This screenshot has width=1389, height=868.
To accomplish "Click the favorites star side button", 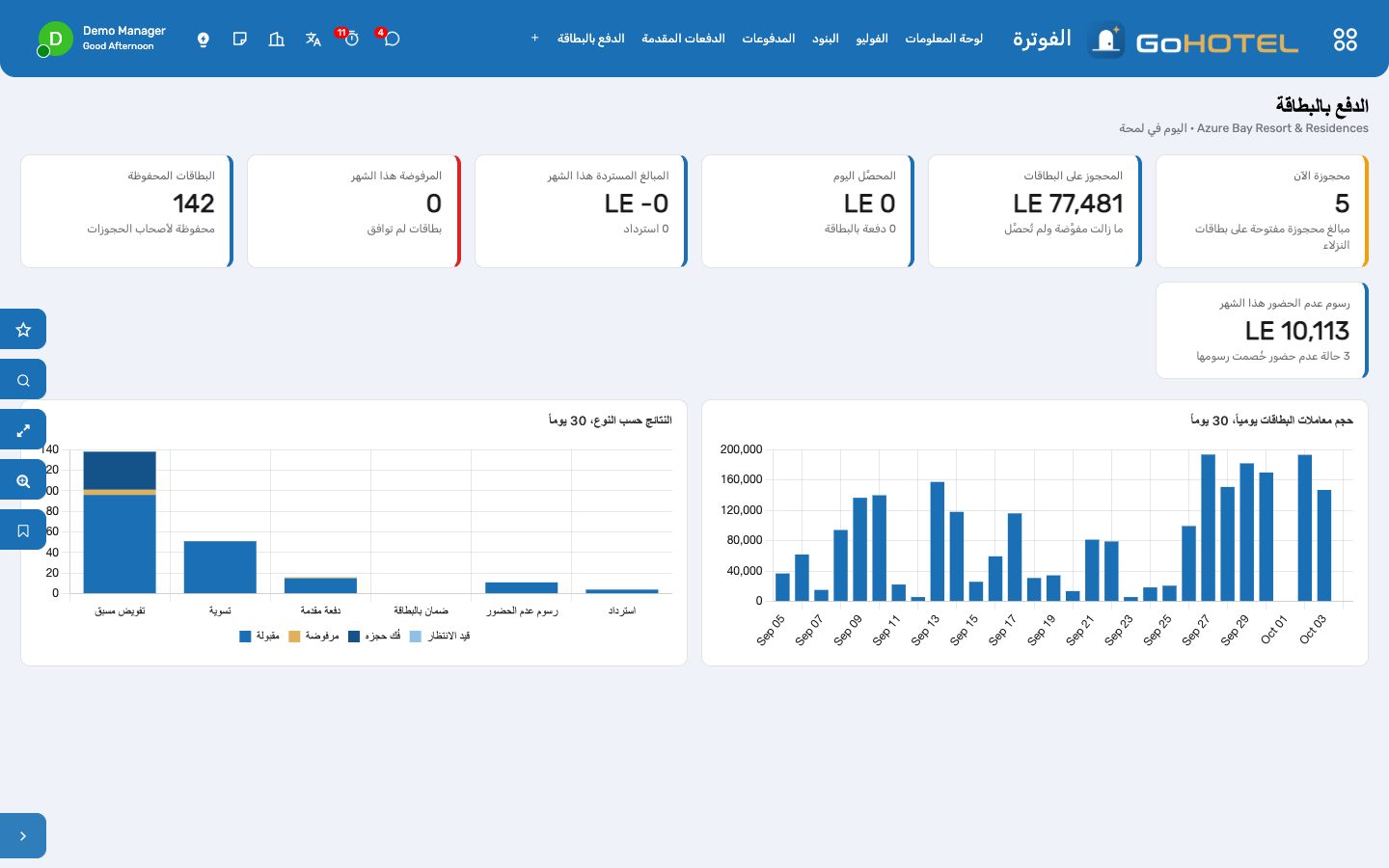I will [x=23, y=329].
